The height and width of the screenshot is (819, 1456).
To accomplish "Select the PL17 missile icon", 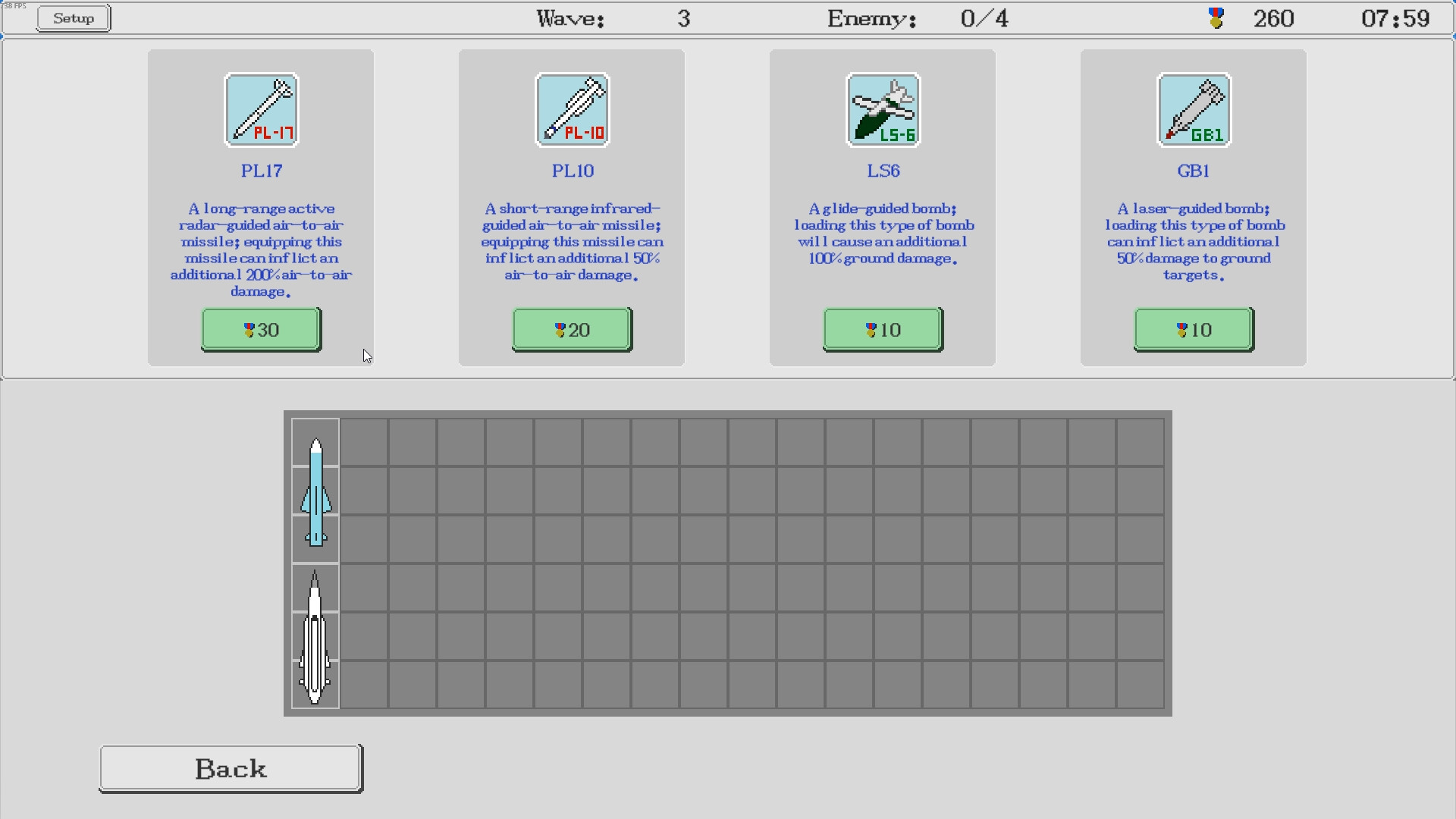I will tap(261, 110).
